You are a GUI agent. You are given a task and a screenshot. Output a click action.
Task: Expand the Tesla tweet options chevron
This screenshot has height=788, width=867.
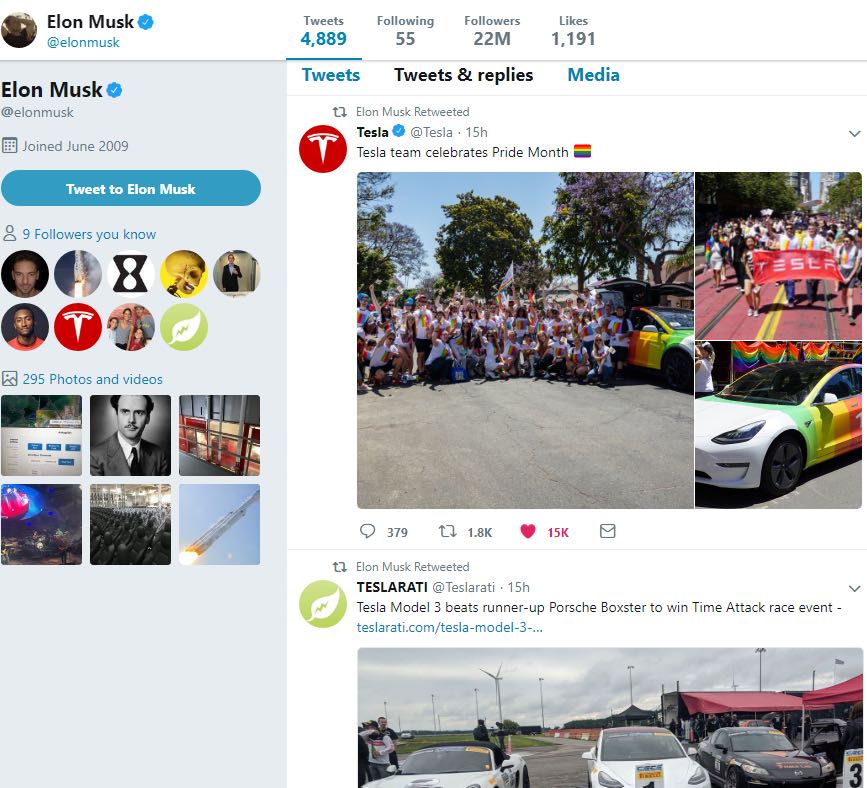click(854, 133)
